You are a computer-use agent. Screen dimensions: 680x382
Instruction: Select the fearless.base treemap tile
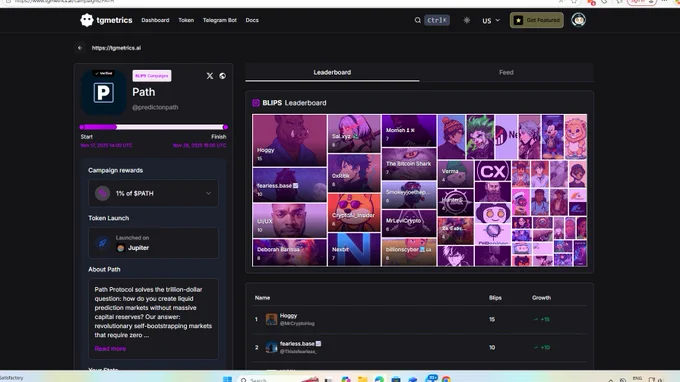click(x=290, y=184)
